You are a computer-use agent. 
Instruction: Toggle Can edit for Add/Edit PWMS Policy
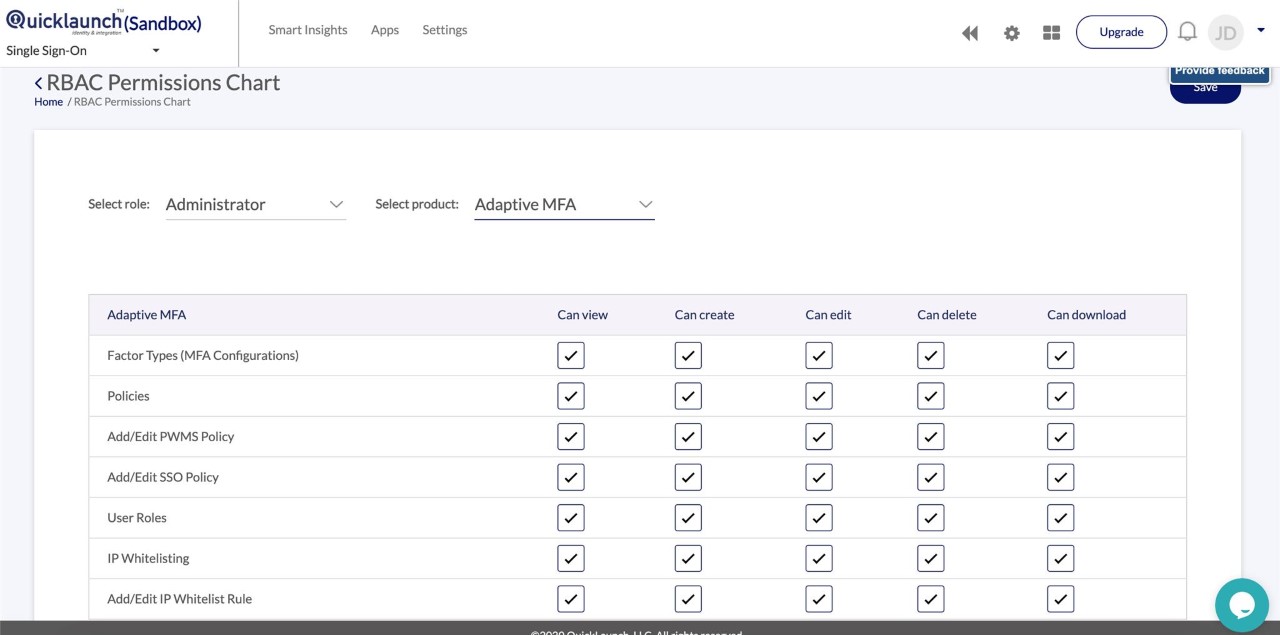click(x=819, y=436)
